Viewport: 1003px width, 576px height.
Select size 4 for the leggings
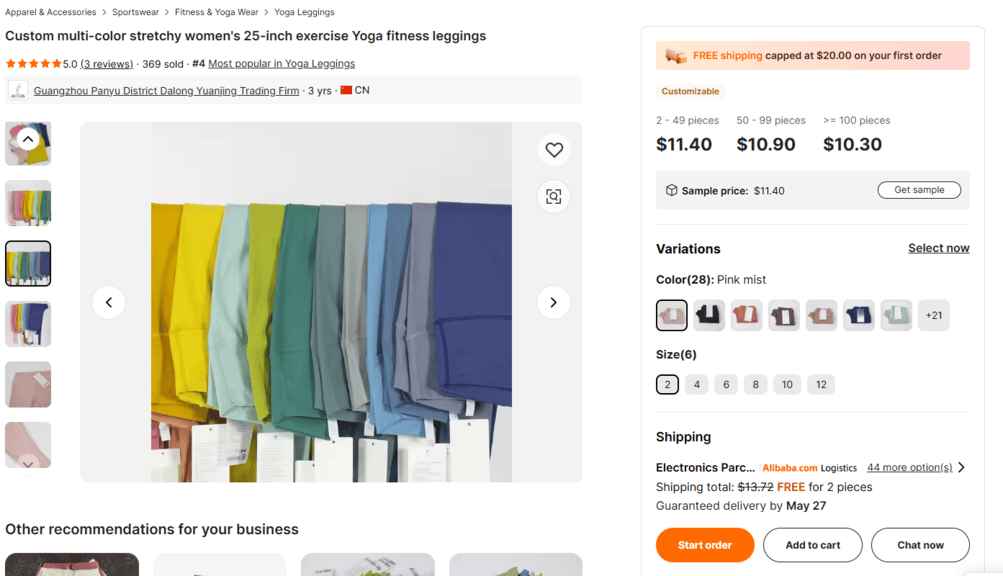(x=696, y=384)
